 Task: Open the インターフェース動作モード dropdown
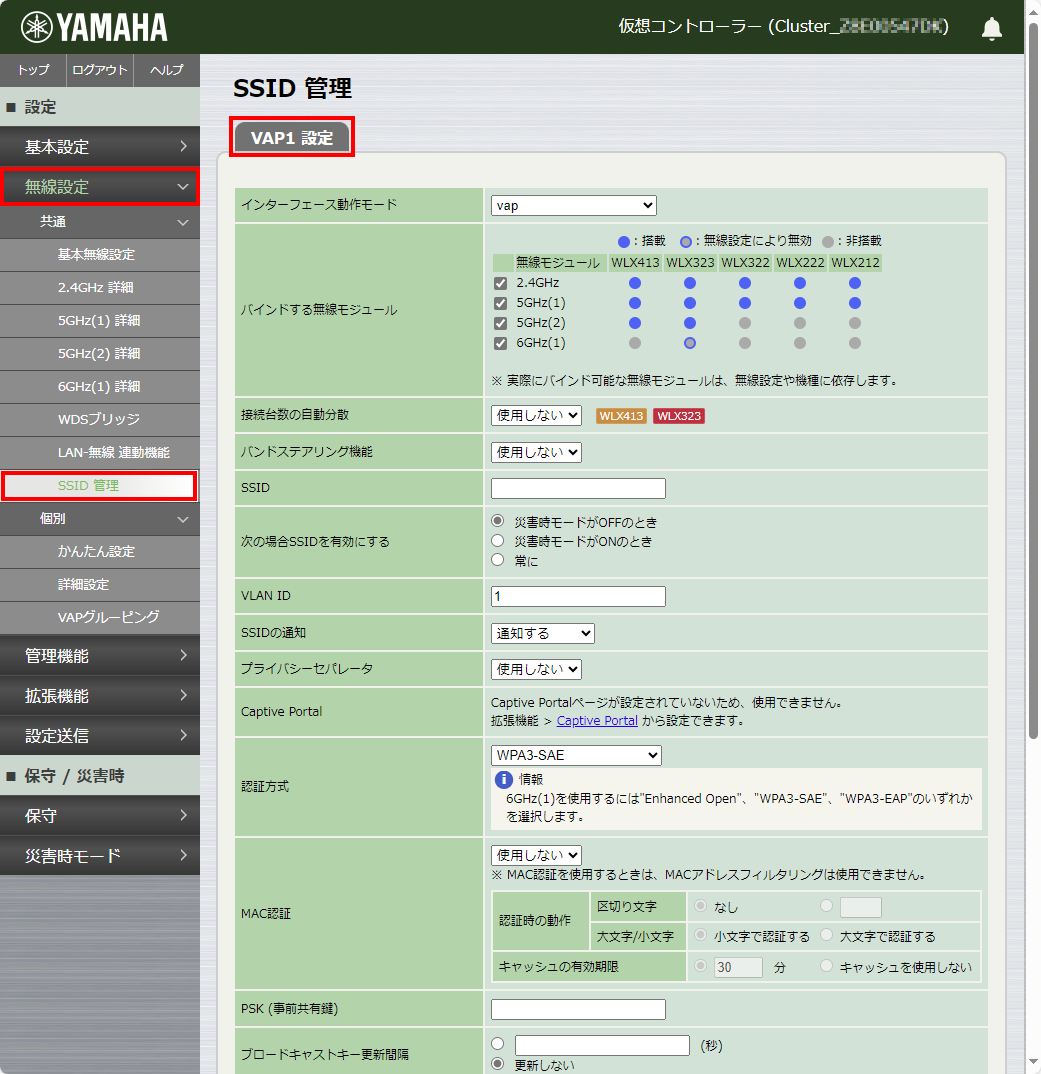click(573, 204)
